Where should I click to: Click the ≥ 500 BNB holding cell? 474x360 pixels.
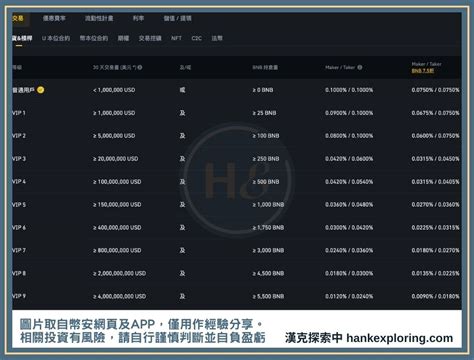[x=266, y=182]
